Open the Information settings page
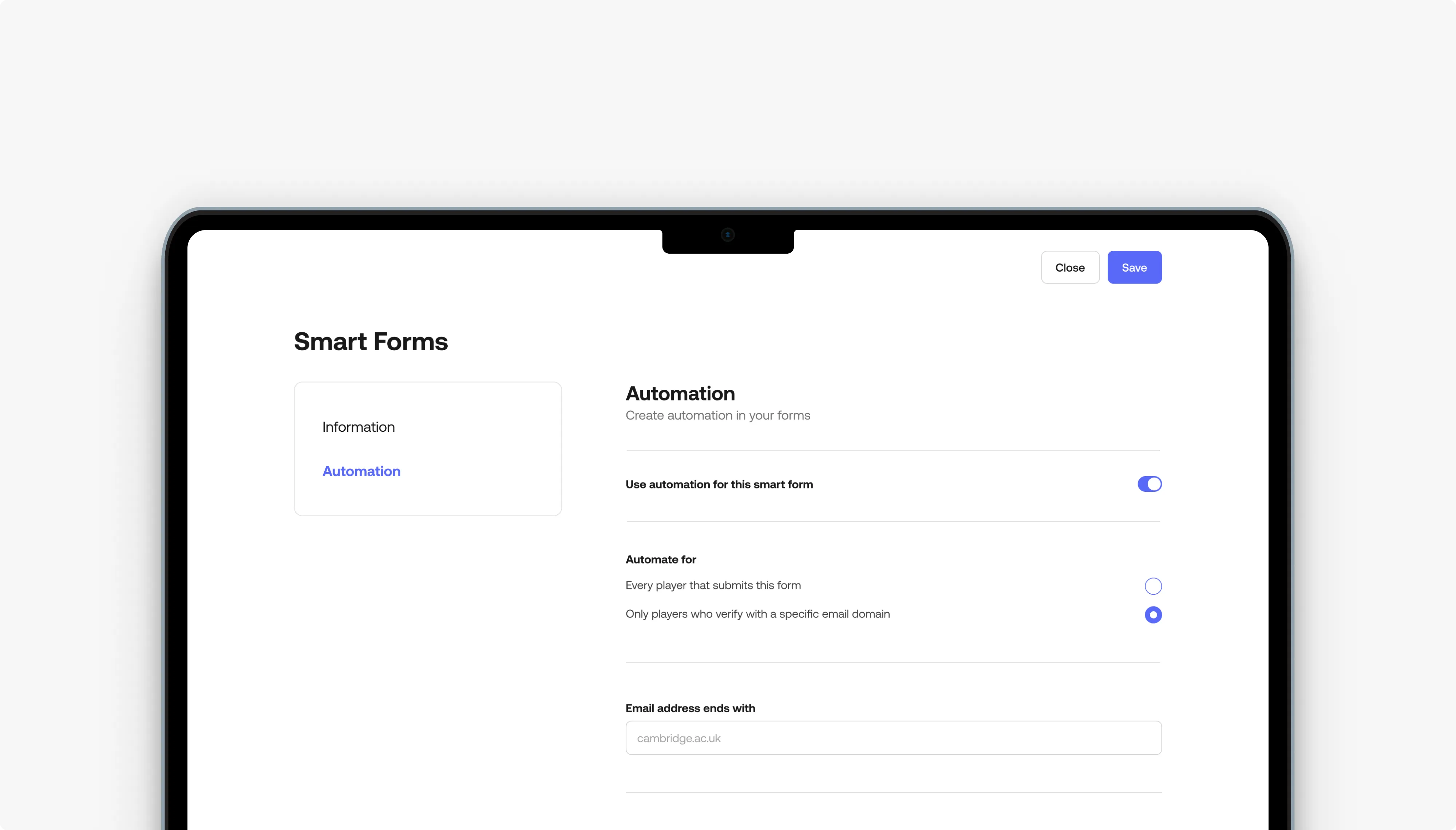 359,426
